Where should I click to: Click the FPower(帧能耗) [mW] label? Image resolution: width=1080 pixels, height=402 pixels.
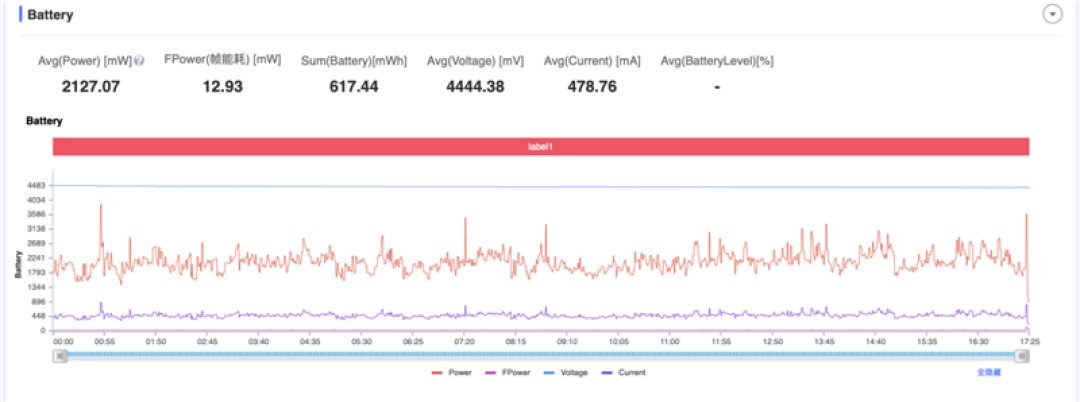[222, 60]
